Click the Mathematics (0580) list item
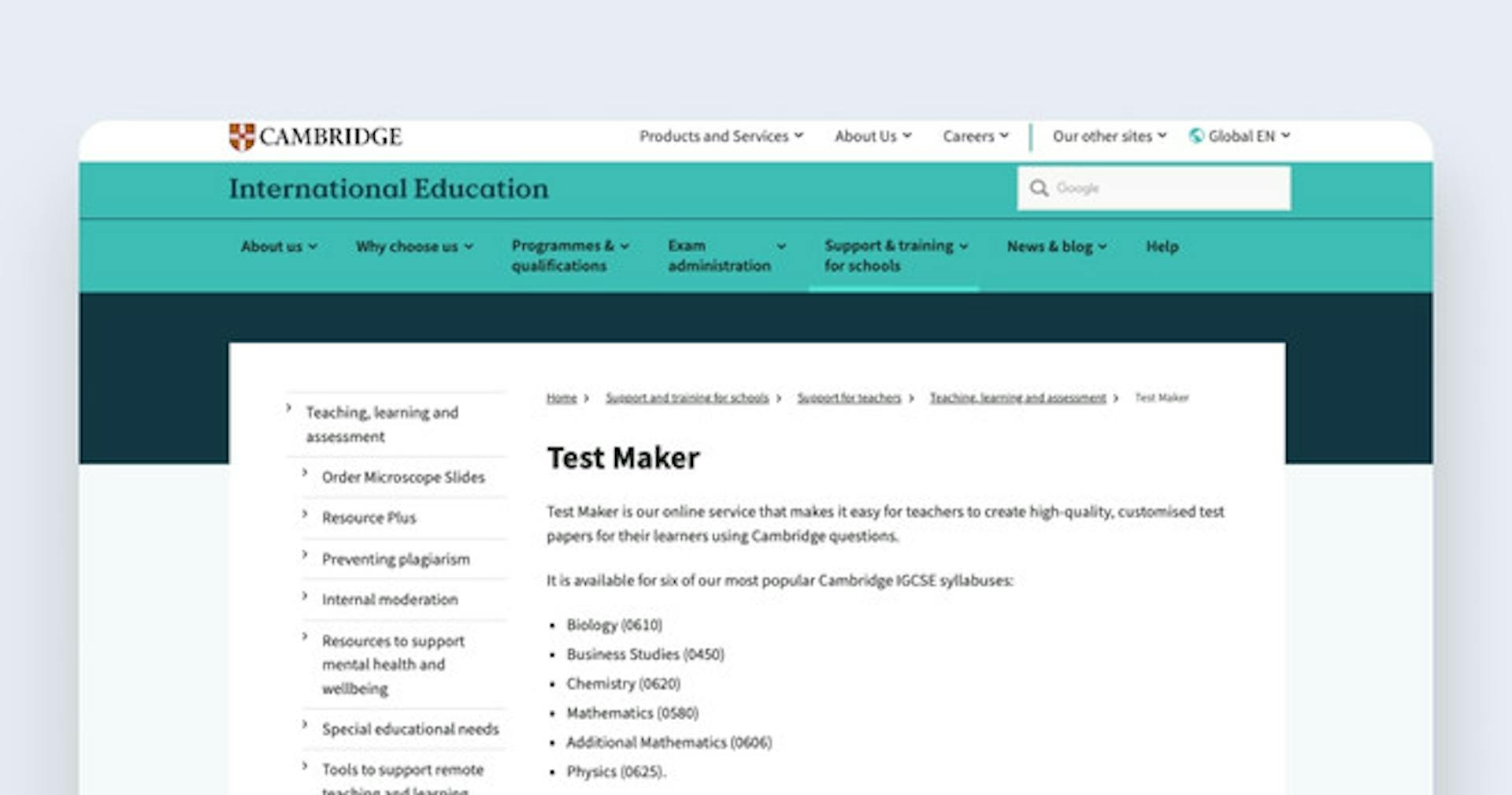1512x795 pixels. [x=632, y=713]
